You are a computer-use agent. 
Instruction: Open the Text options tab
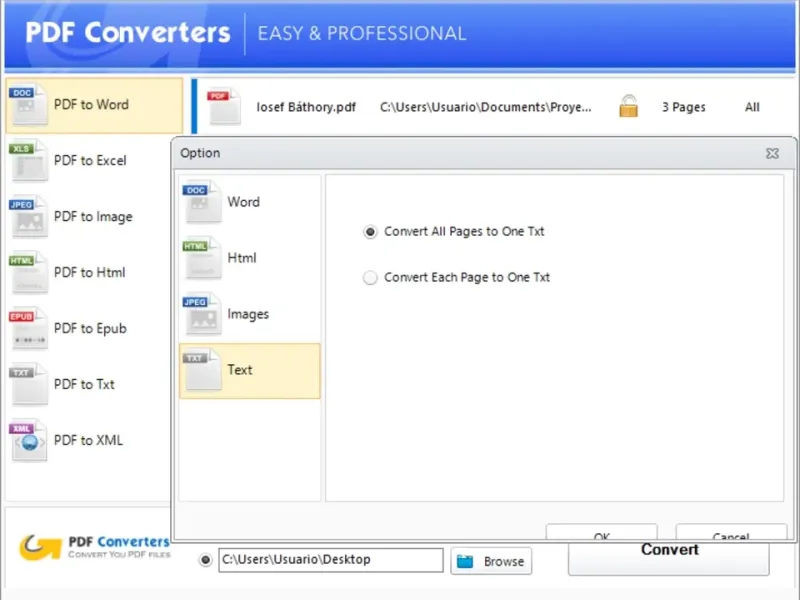point(250,370)
